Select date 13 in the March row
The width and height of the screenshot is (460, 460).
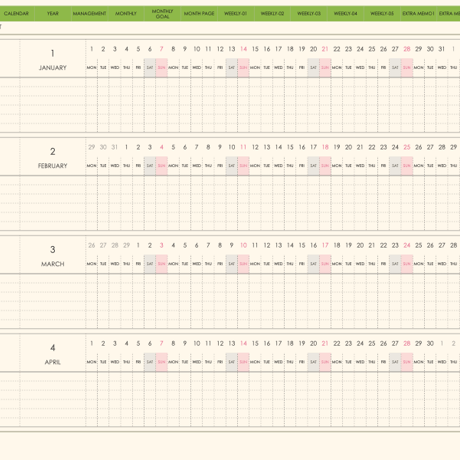(x=278, y=245)
